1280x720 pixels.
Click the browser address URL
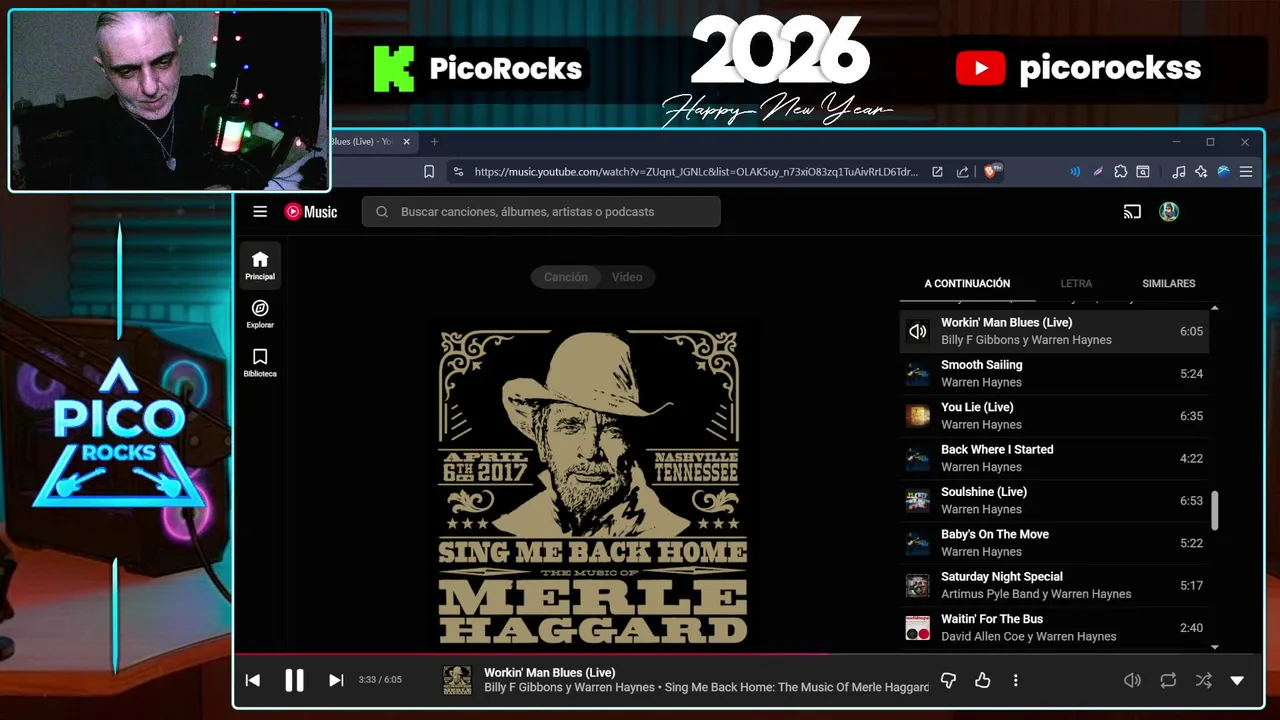pos(696,172)
